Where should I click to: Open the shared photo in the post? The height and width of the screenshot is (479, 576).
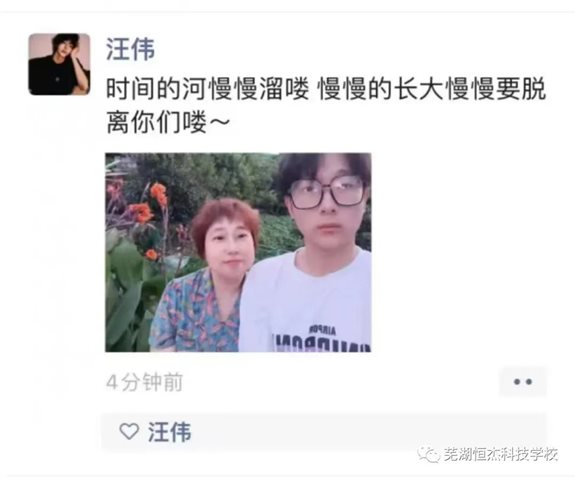coord(238,252)
